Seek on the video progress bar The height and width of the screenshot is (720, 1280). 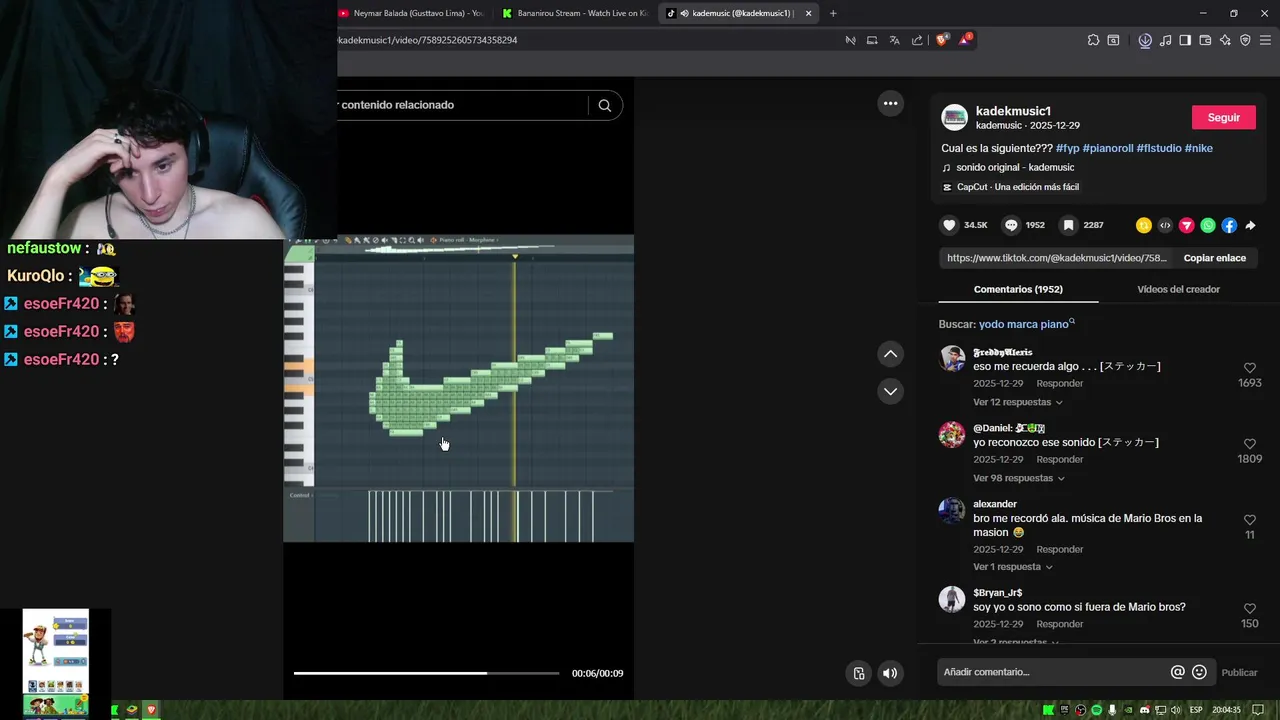coord(426,673)
